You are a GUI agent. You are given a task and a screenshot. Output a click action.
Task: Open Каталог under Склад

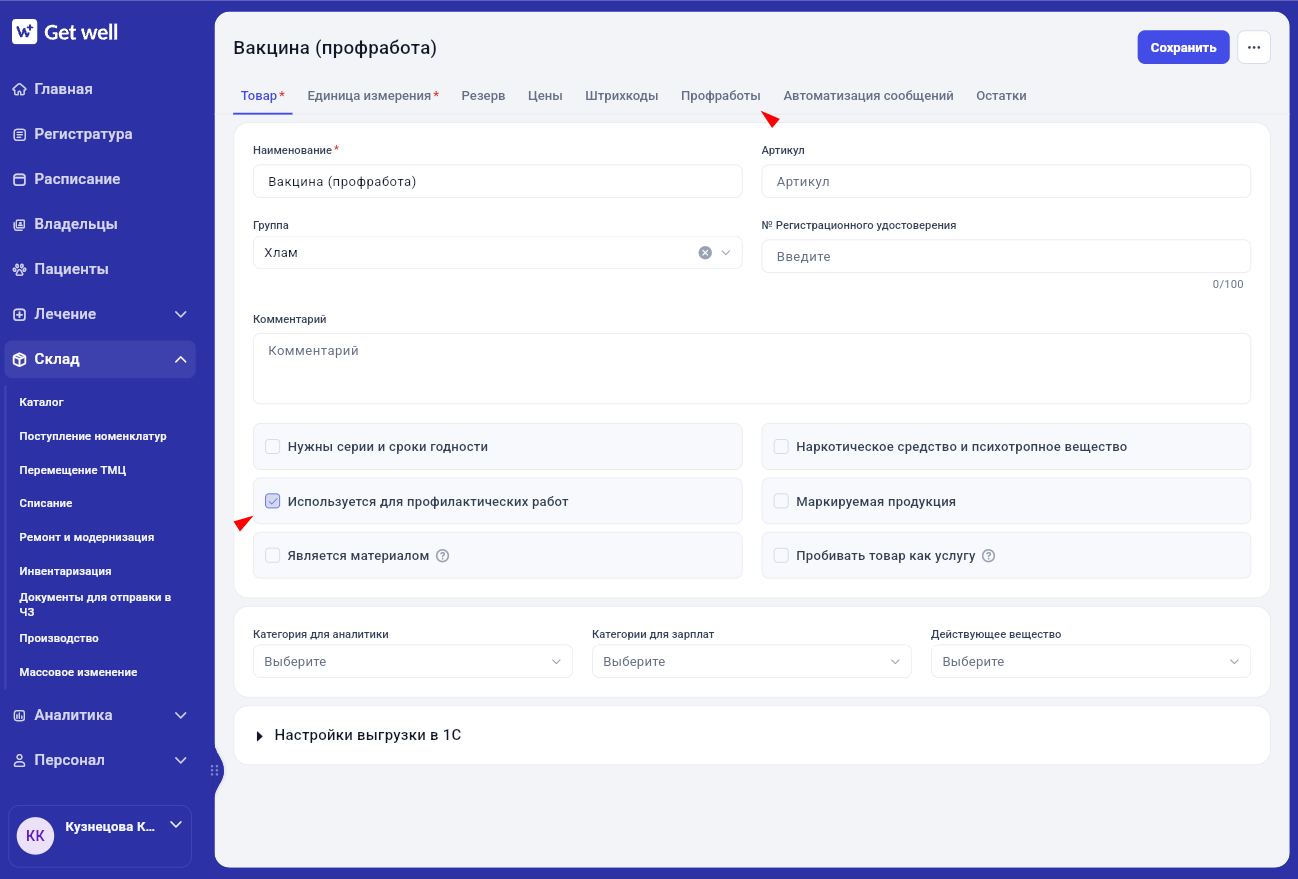[42, 402]
